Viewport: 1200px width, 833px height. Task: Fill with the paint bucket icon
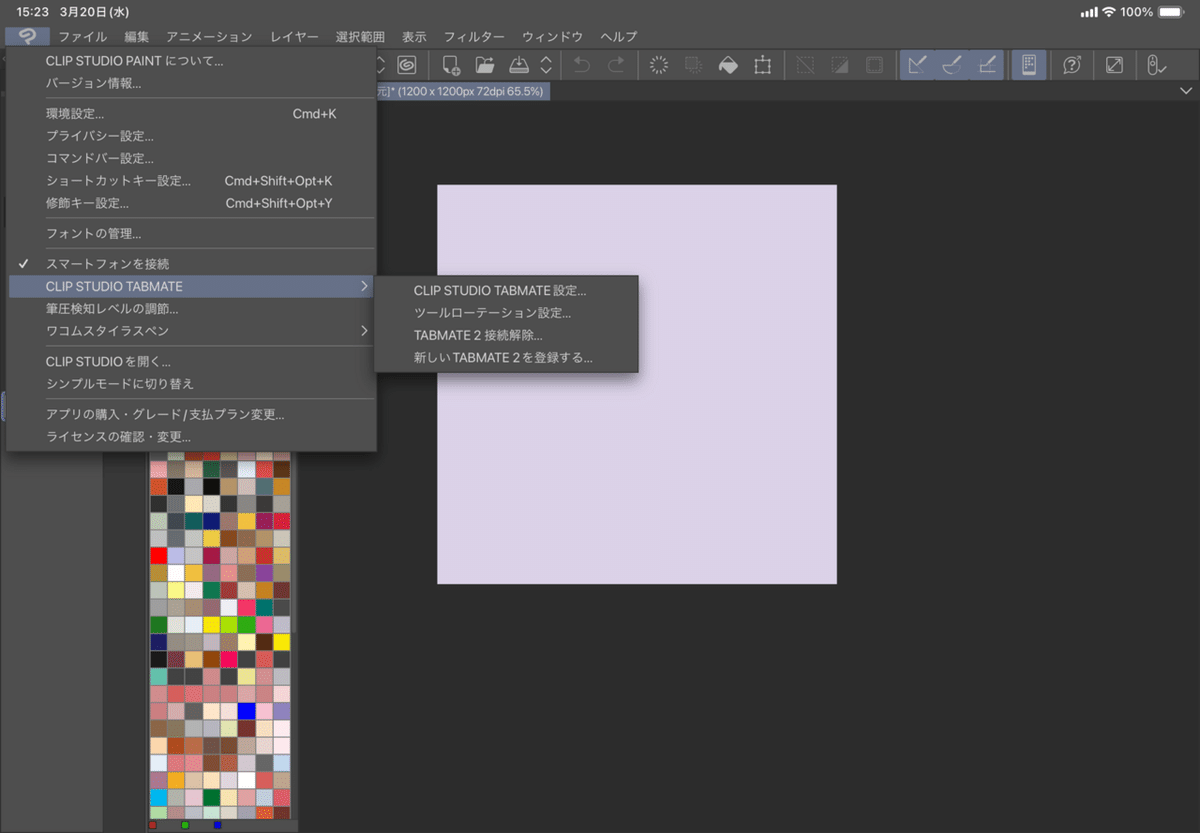(729, 65)
